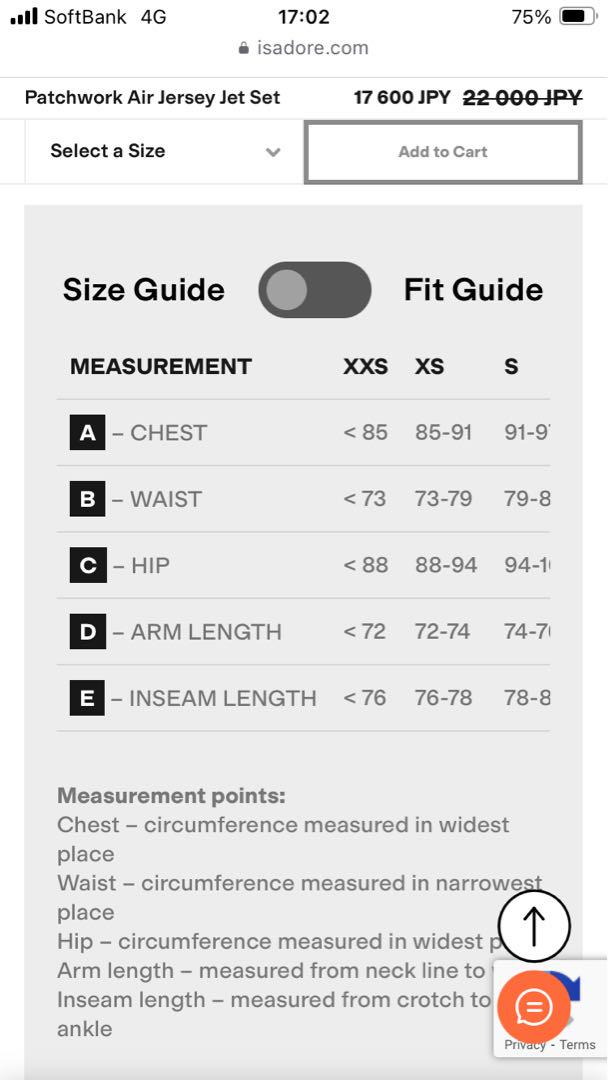Tap the chevron on size selector

click(273, 152)
